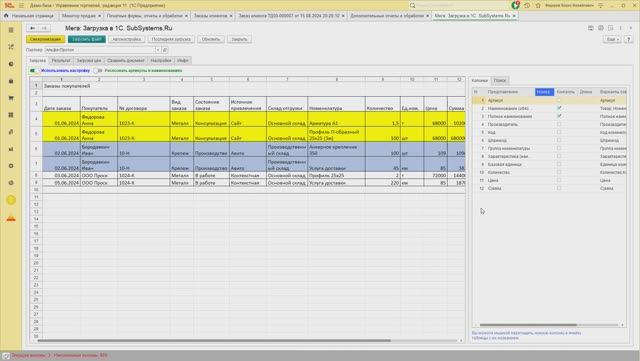Click the Закрыть button
This screenshot has width=640, height=361.
coord(240,39)
